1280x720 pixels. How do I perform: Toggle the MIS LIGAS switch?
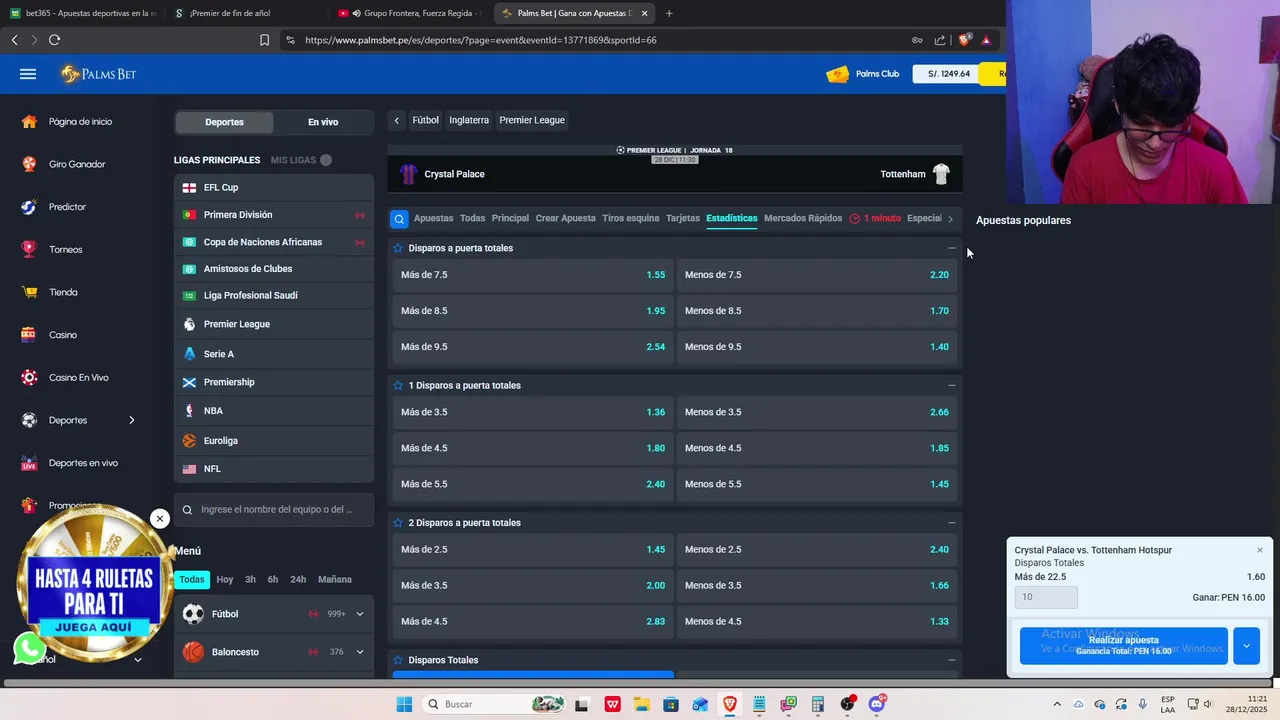326,160
